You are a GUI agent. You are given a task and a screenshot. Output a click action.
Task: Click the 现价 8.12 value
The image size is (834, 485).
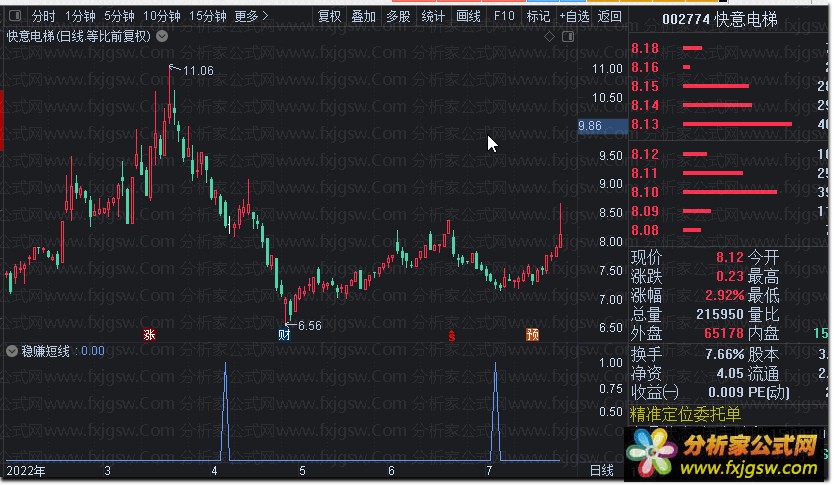click(729, 257)
